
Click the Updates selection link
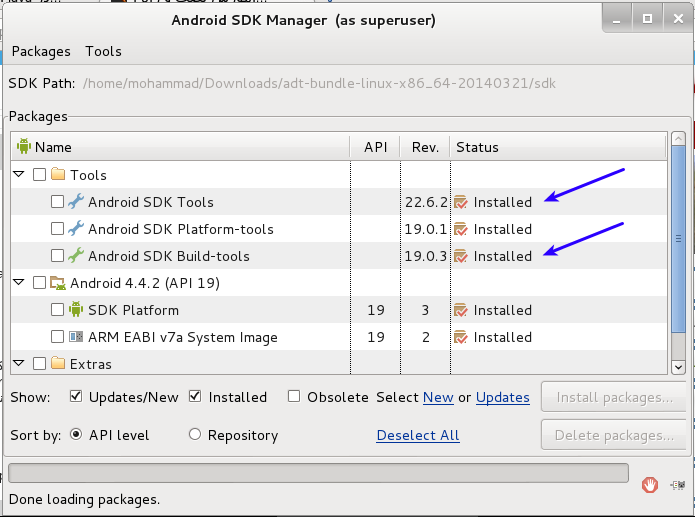tap(502, 397)
